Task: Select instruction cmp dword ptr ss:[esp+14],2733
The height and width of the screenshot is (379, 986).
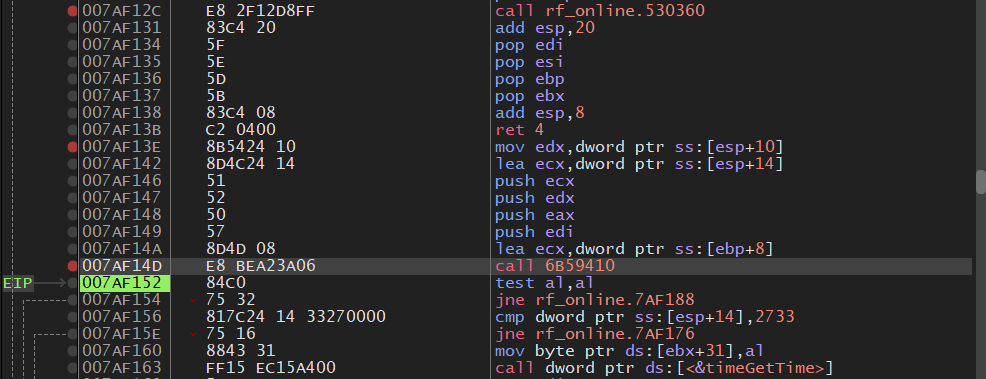Action: pos(645,317)
